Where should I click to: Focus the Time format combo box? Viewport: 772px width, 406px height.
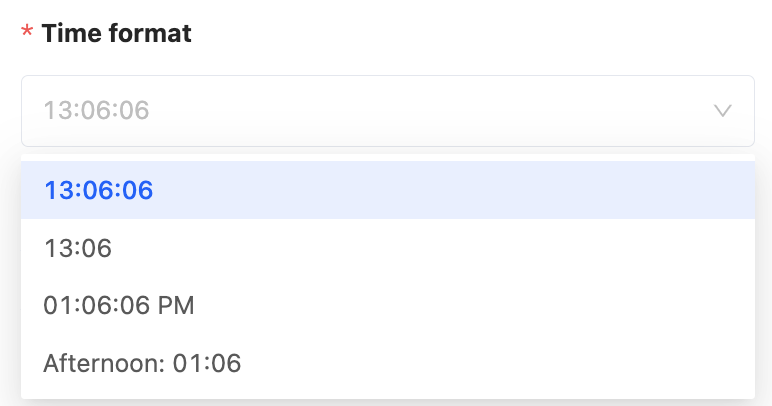[387, 111]
